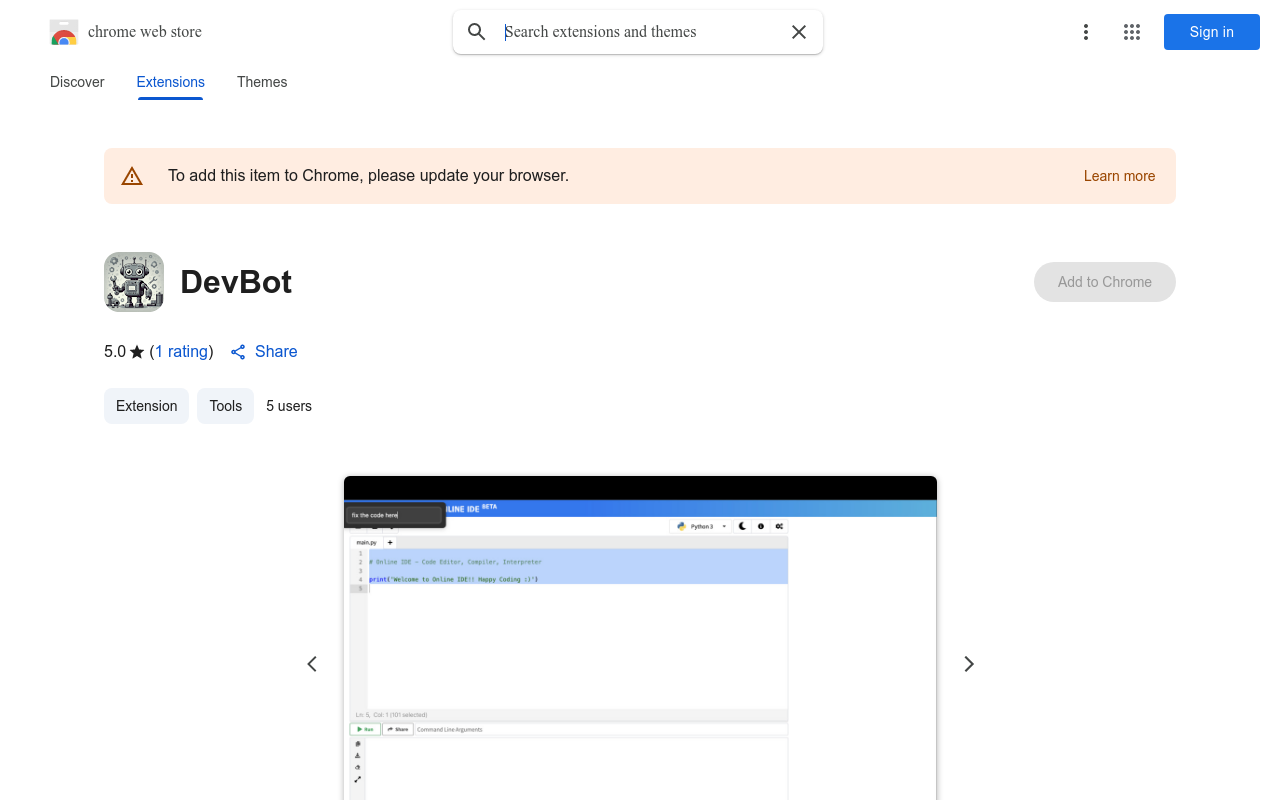This screenshot has height=800, width=1280.
Task: Click the rating star icon
Action: tap(137, 352)
